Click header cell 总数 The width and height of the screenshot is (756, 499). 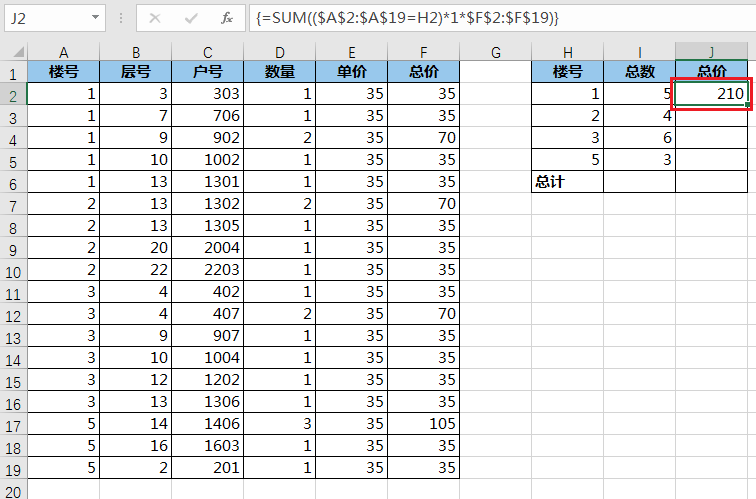(639, 72)
